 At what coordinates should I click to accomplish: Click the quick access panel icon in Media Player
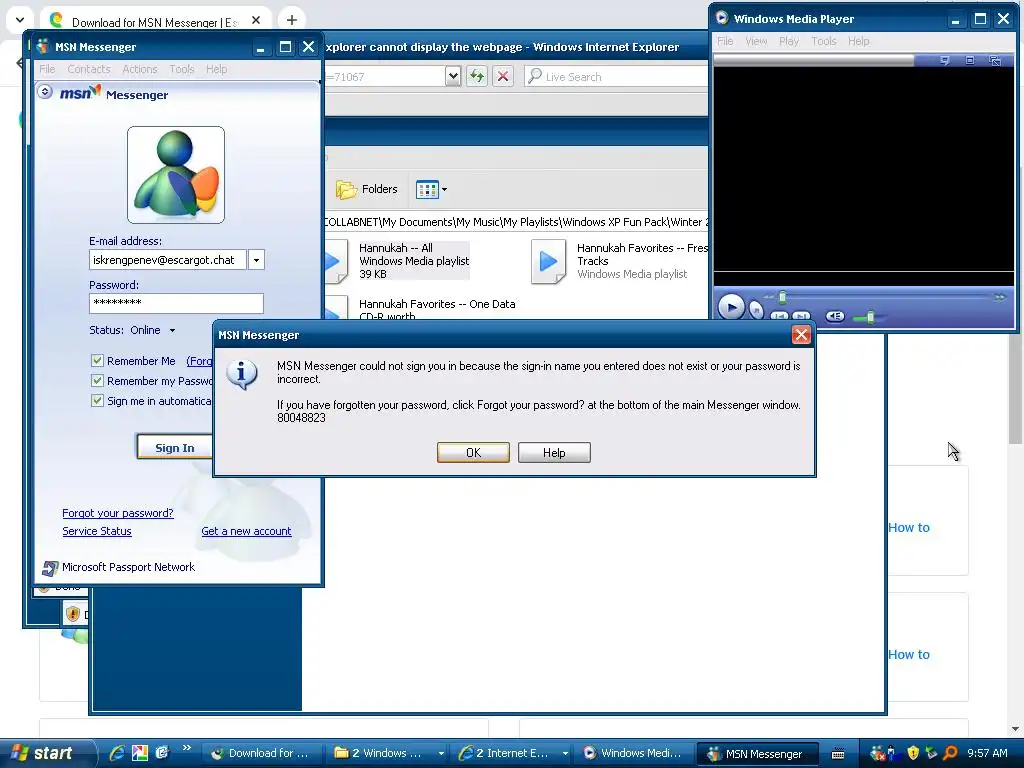(944, 60)
